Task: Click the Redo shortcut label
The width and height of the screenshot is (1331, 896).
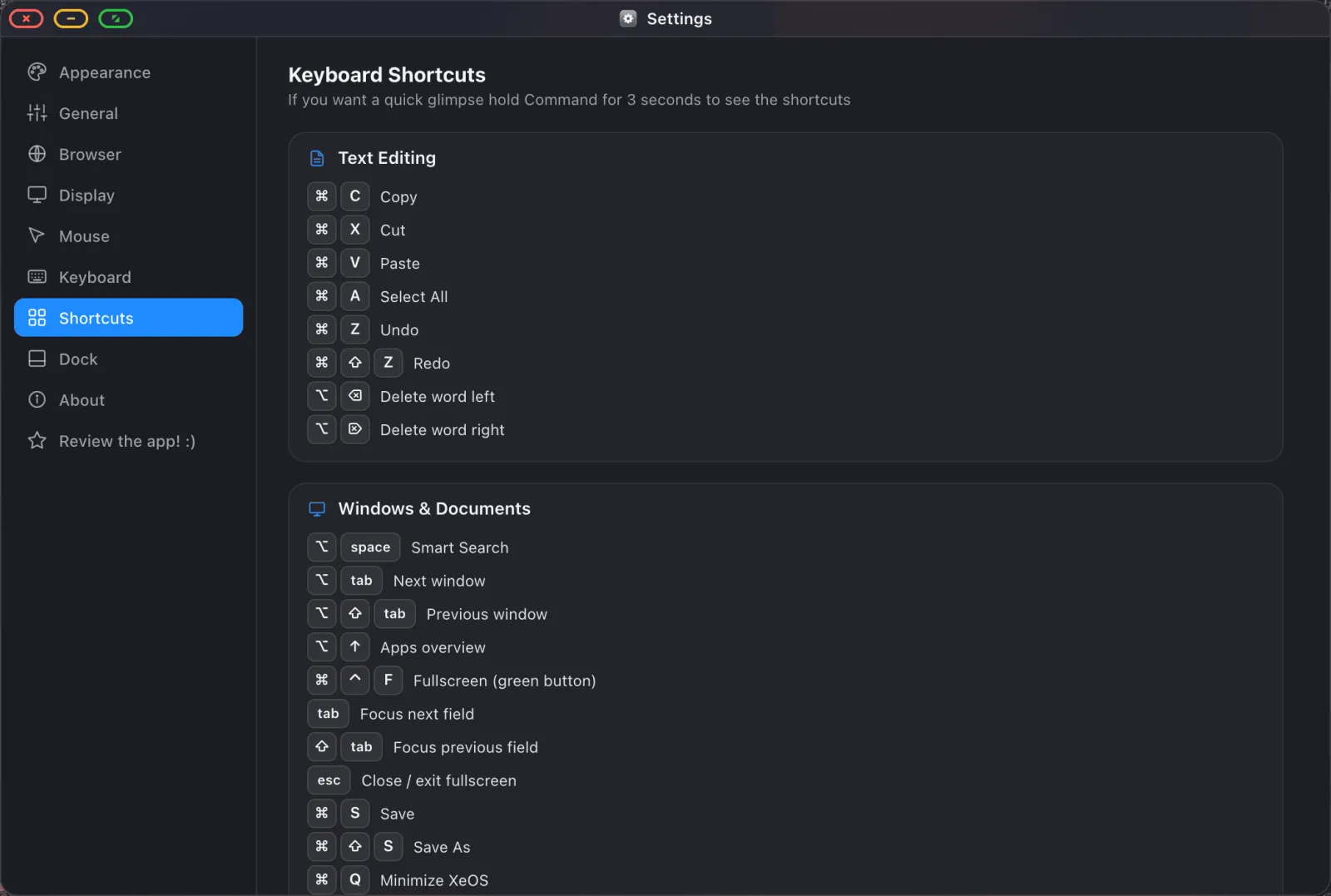Action: point(432,363)
